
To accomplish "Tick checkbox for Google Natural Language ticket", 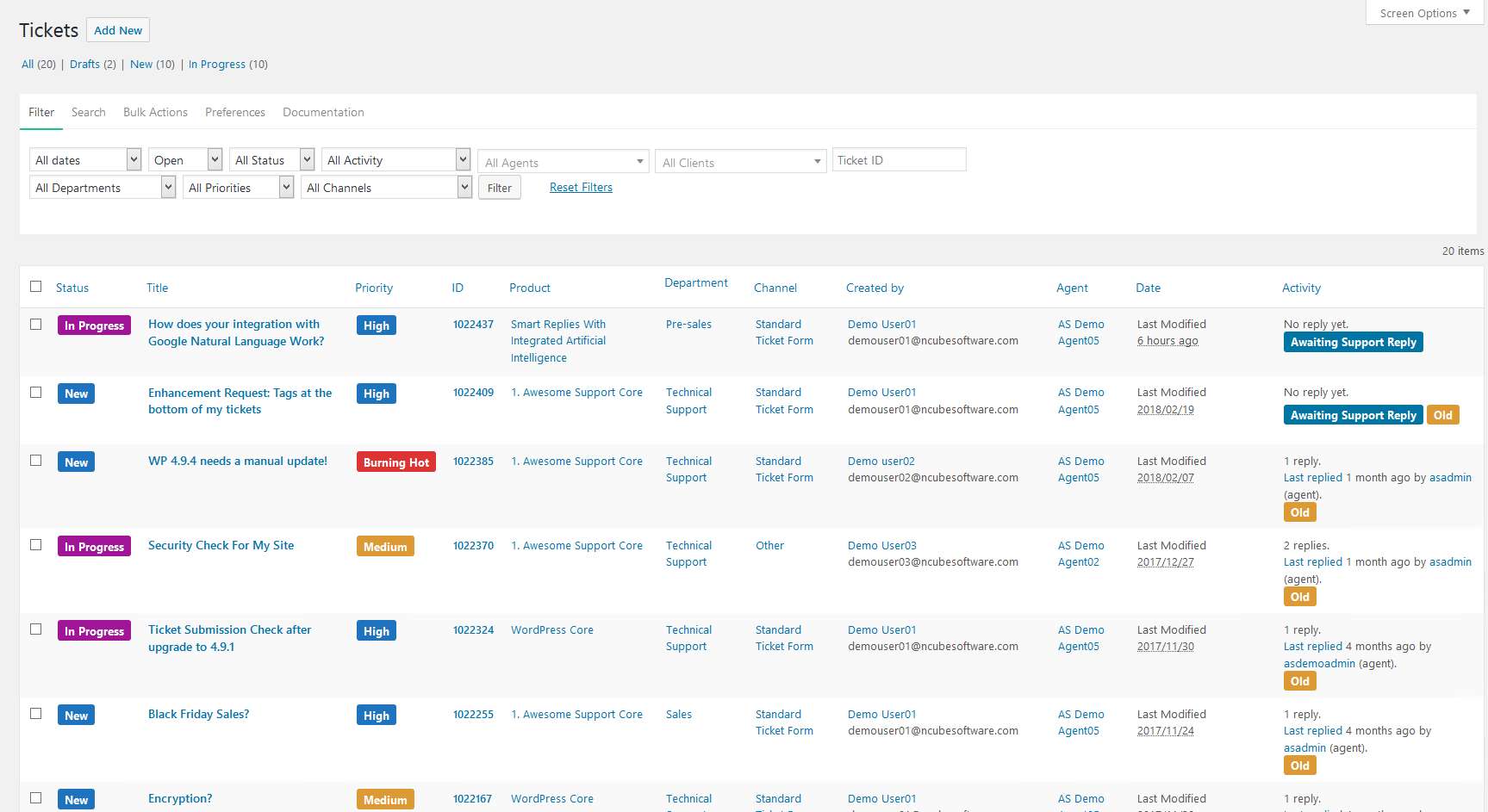I will pos(36,325).
